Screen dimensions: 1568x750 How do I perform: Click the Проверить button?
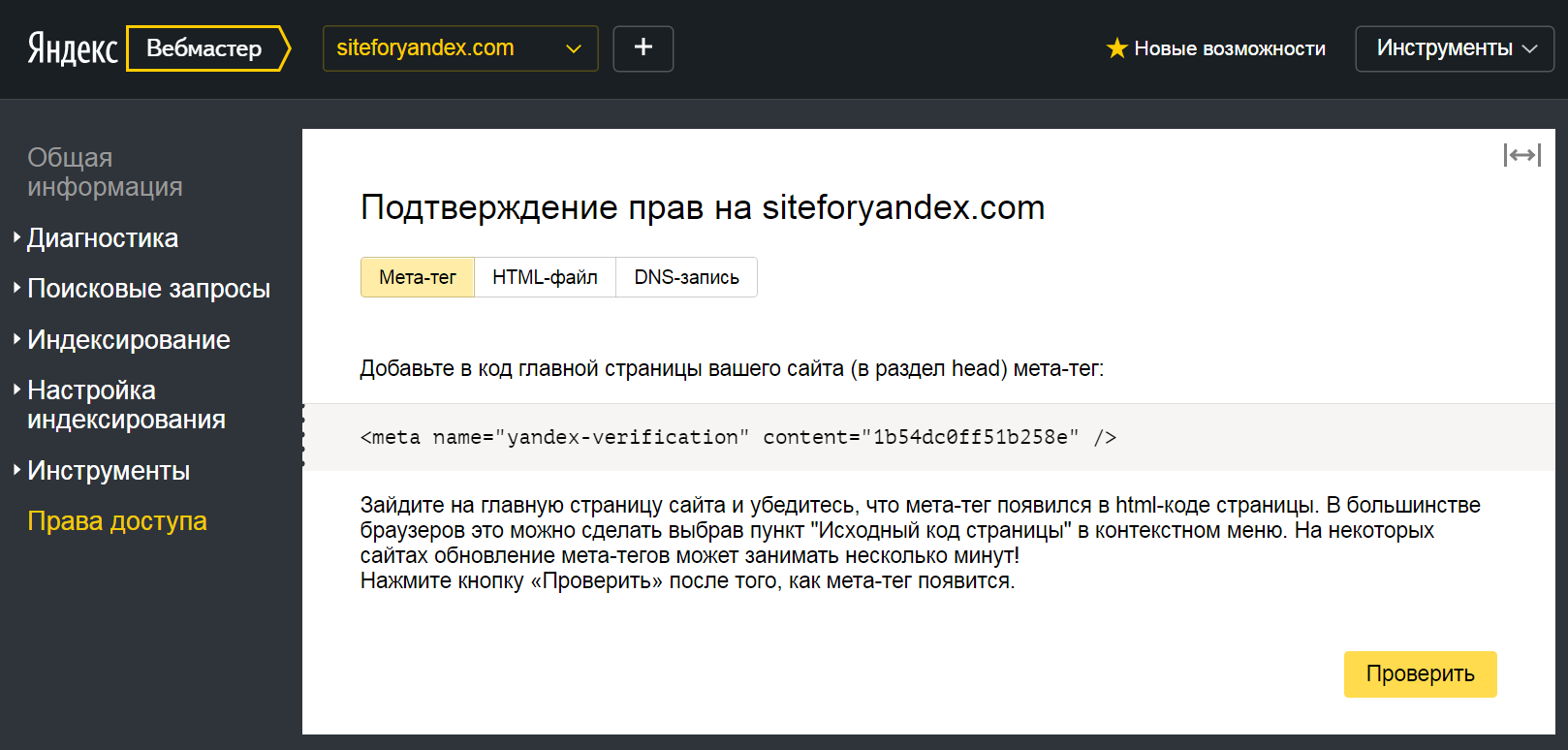tap(1421, 673)
